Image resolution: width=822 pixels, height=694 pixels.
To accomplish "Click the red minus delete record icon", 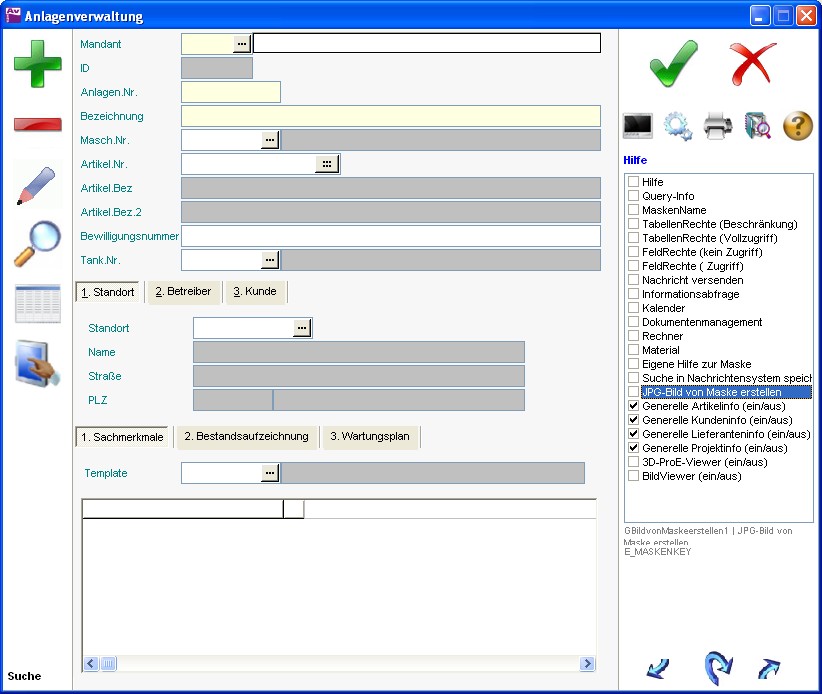I will coord(37,124).
